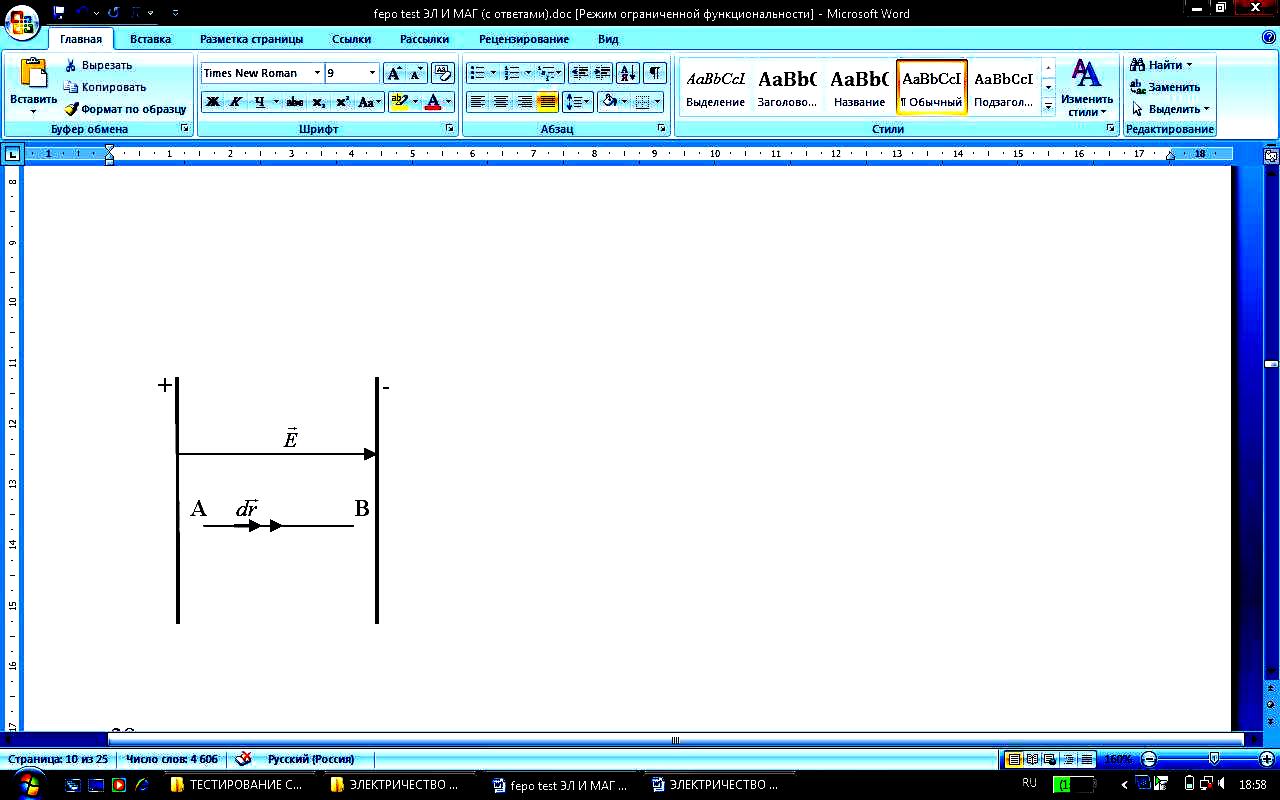Viewport: 1280px width, 800px height.
Task: Copy selection with Копировать
Action: pyautogui.click(x=105, y=87)
